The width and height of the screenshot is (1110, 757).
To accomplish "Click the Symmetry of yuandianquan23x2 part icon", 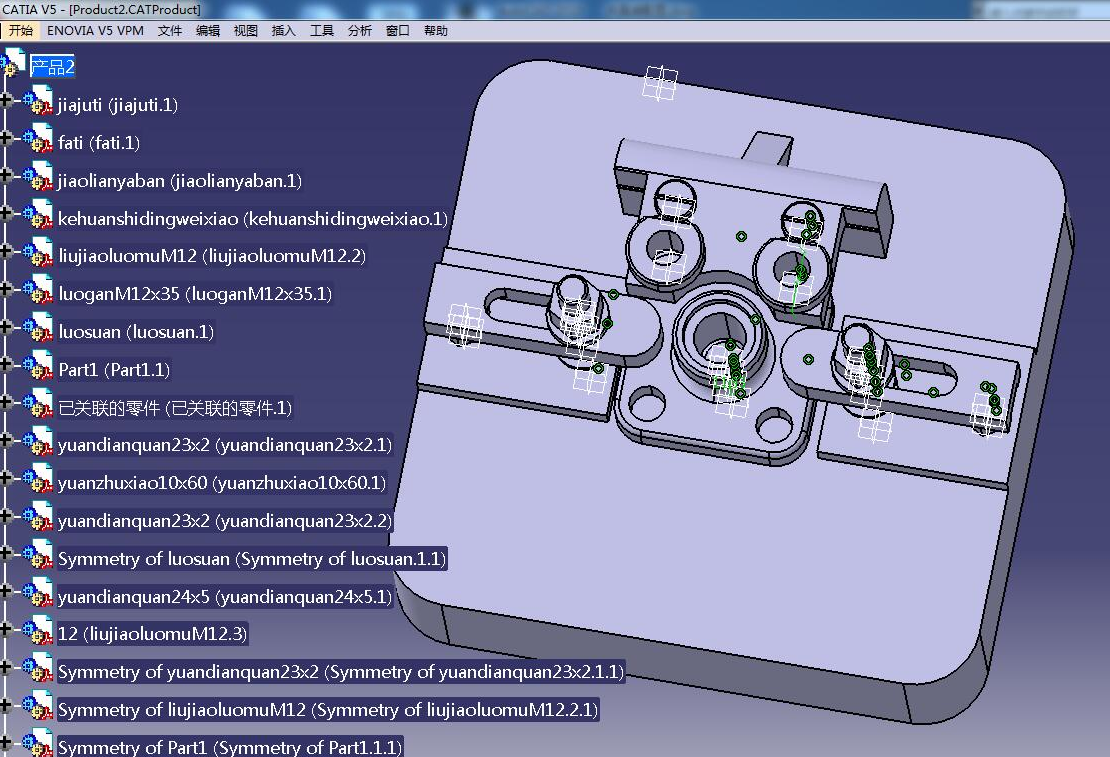I will click(x=38, y=668).
